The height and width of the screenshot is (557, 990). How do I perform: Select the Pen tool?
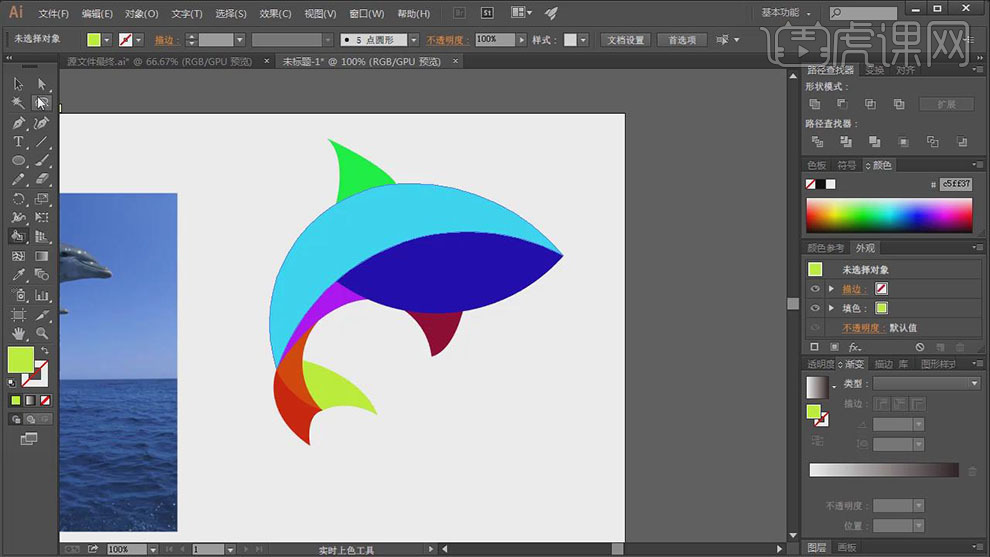coord(18,123)
